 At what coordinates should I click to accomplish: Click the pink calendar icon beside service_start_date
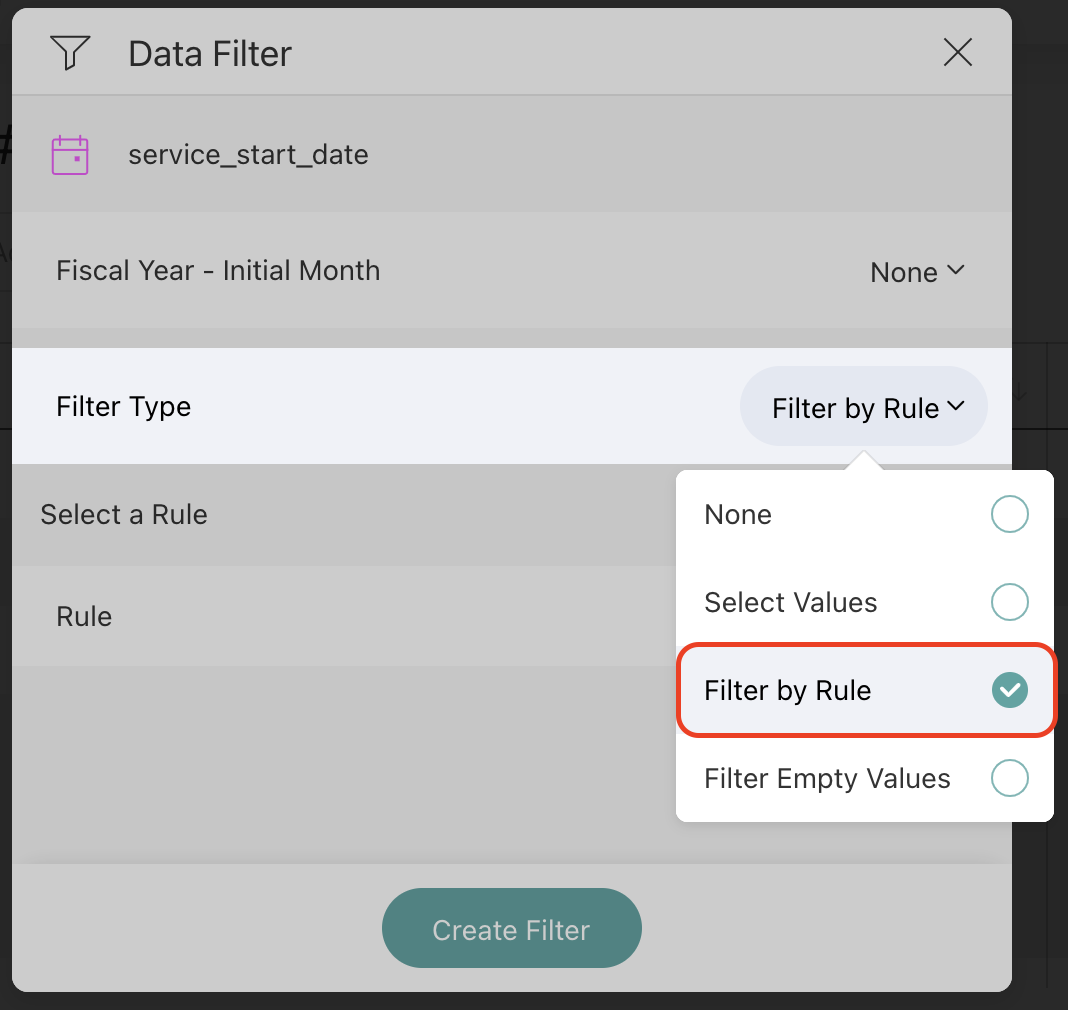pyautogui.click(x=70, y=155)
